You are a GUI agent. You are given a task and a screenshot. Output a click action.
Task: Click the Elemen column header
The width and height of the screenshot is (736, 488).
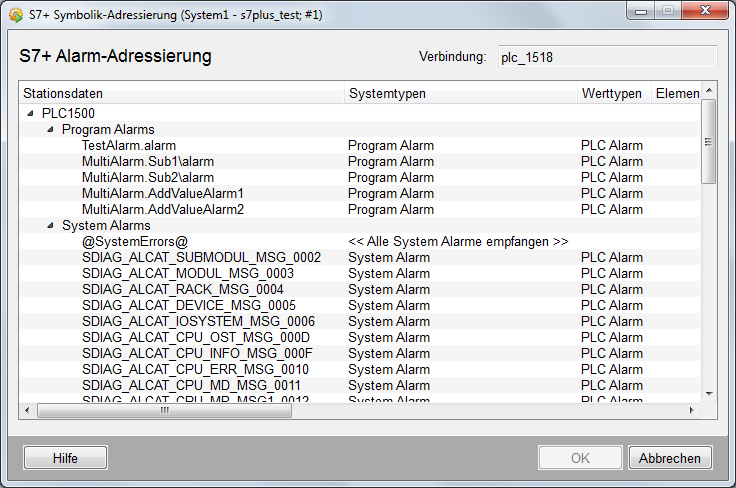pos(676,93)
